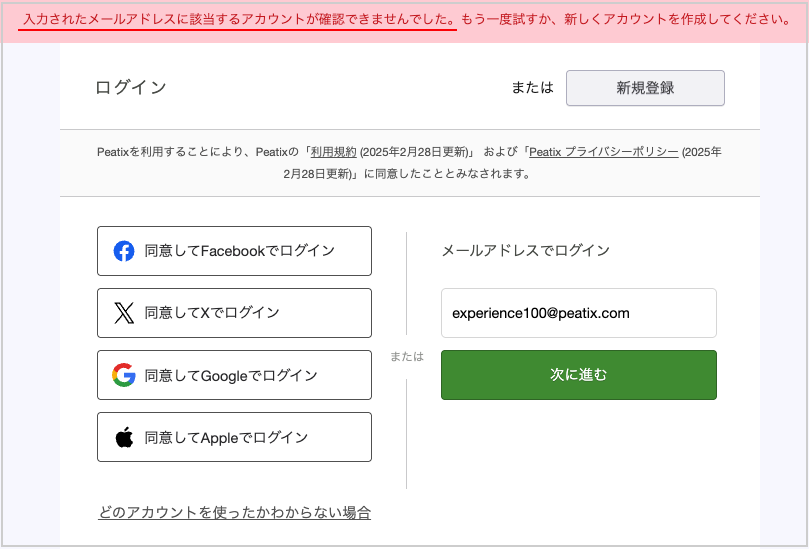This screenshot has width=809, height=549.
Task: Click the Google logo icon
Action: click(x=124, y=375)
